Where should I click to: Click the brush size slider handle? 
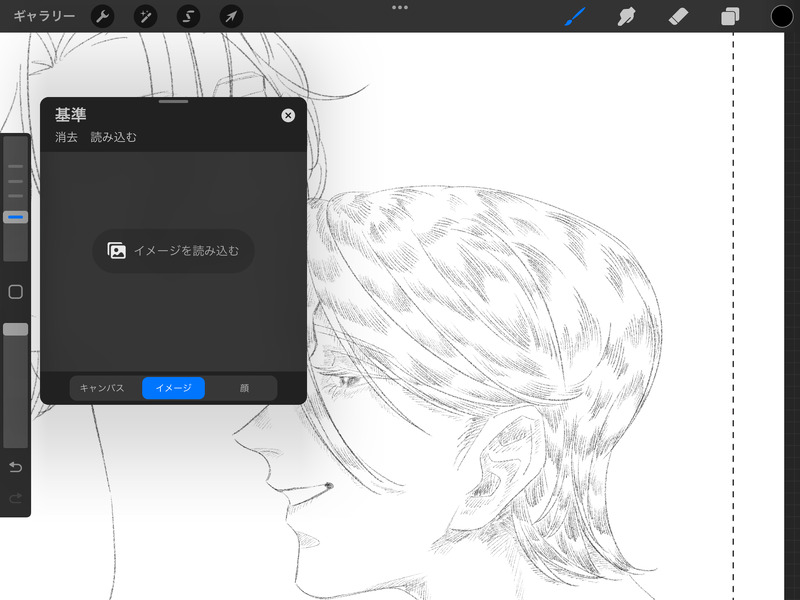pos(15,217)
